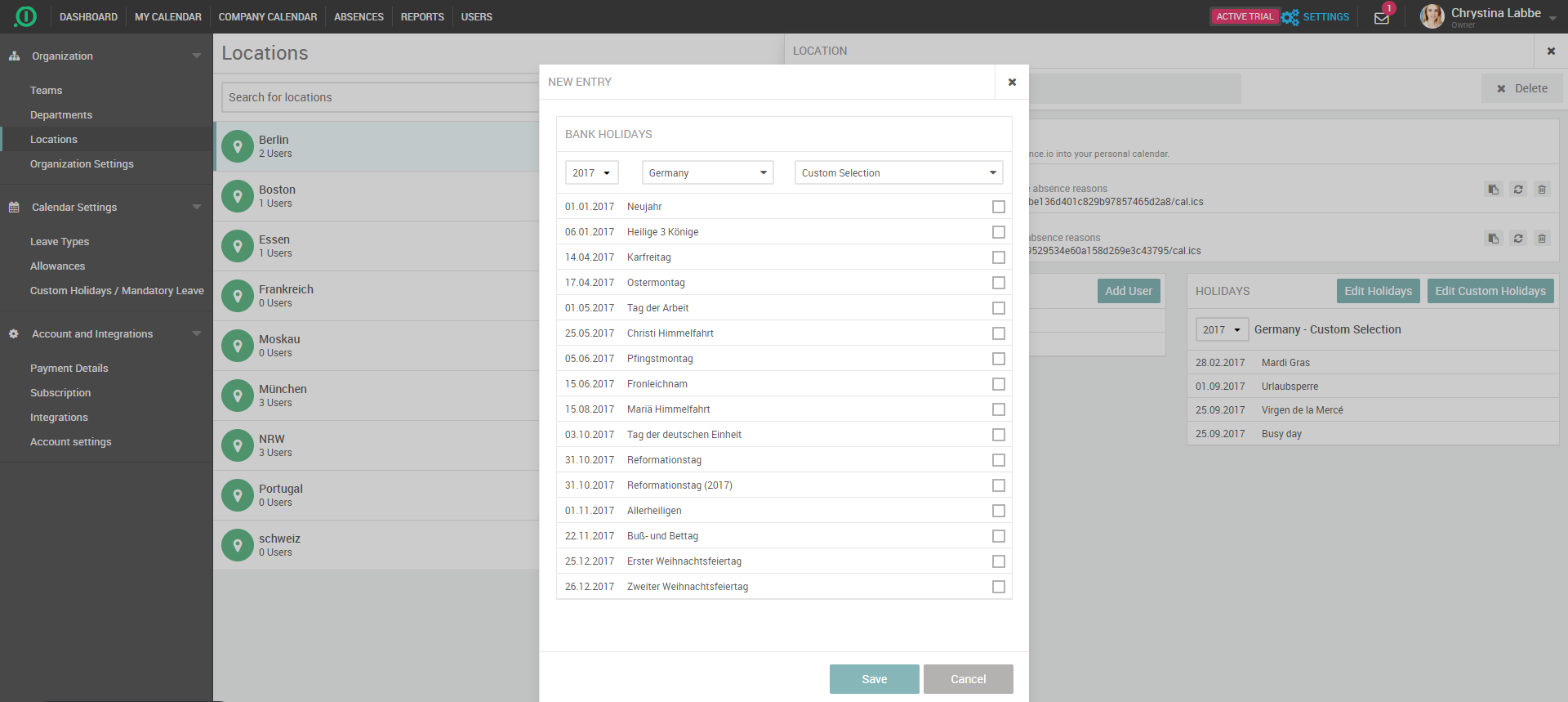Go to Company Calendar tab

point(267,17)
